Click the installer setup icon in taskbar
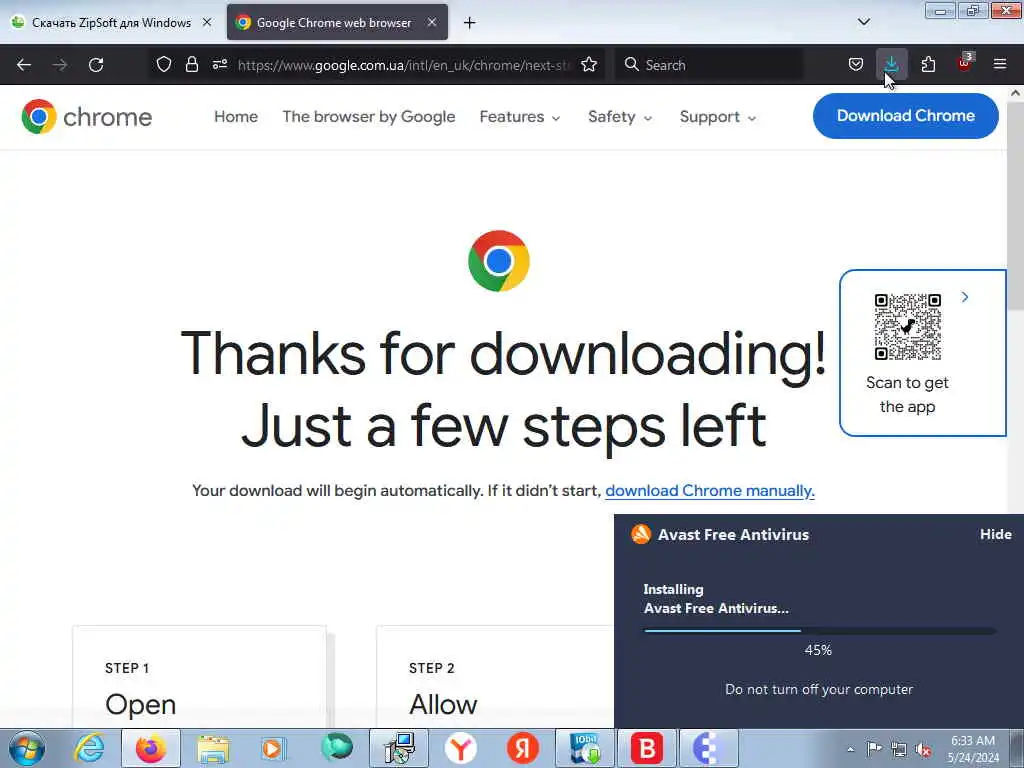Image resolution: width=1024 pixels, height=768 pixels. click(399, 748)
